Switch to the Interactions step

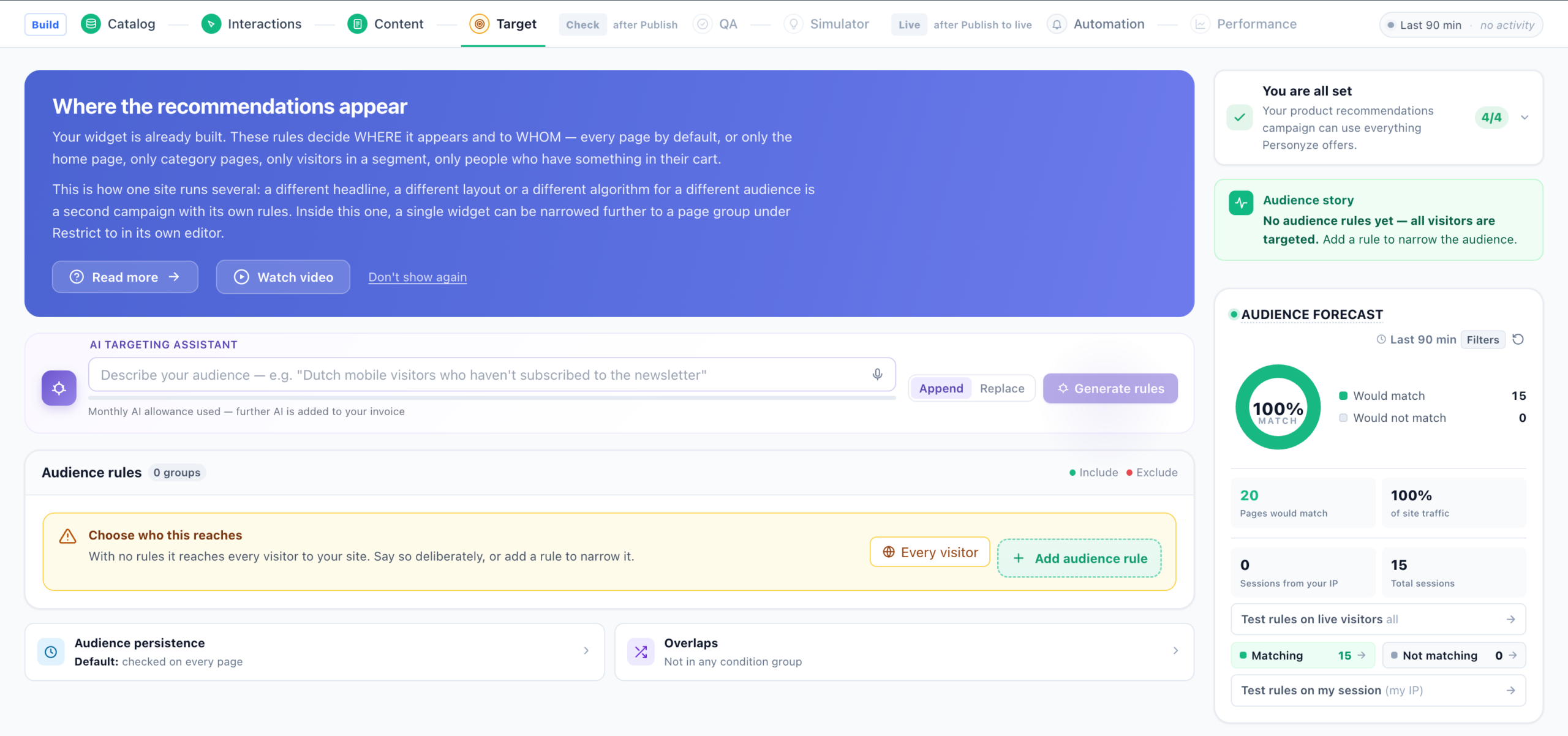click(x=251, y=24)
